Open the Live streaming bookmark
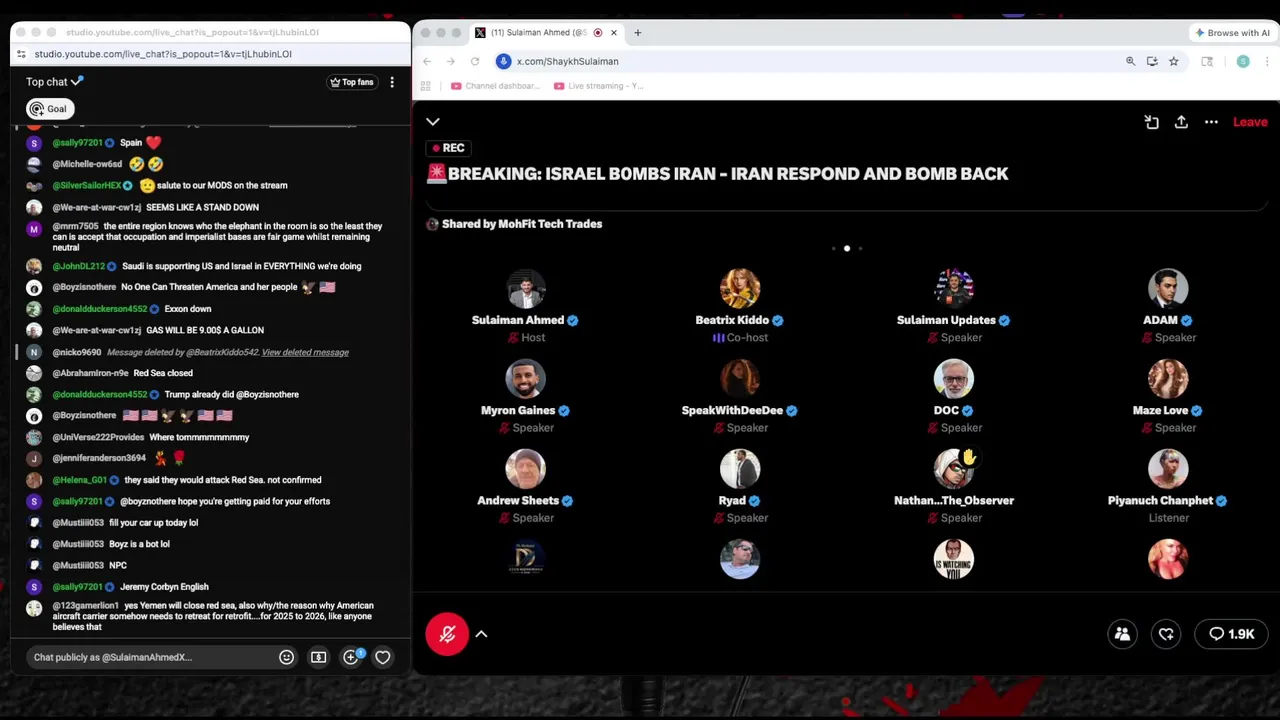The image size is (1280, 720). point(599,86)
